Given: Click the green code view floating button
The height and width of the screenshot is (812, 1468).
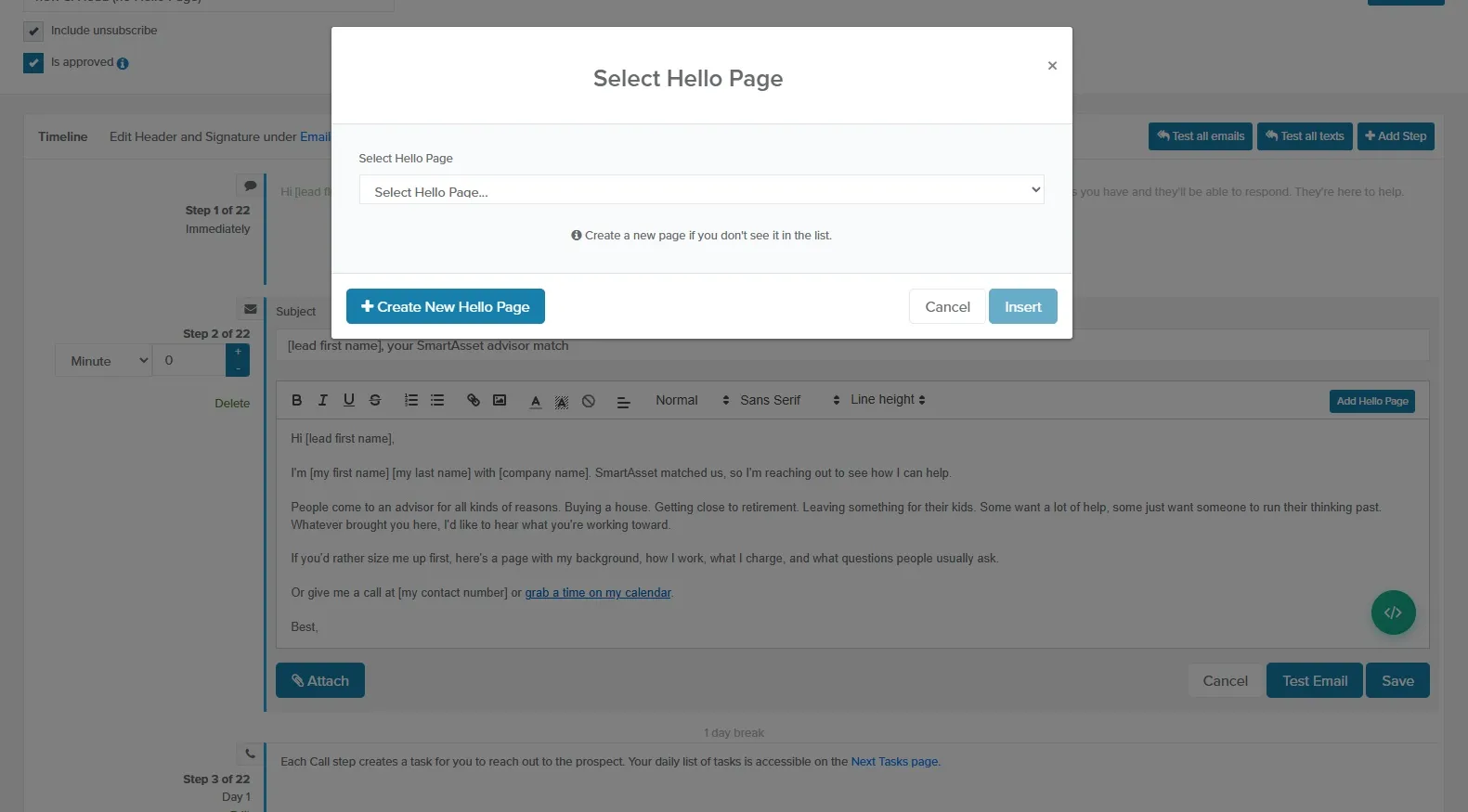Looking at the screenshot, I should click(1393, 612).
